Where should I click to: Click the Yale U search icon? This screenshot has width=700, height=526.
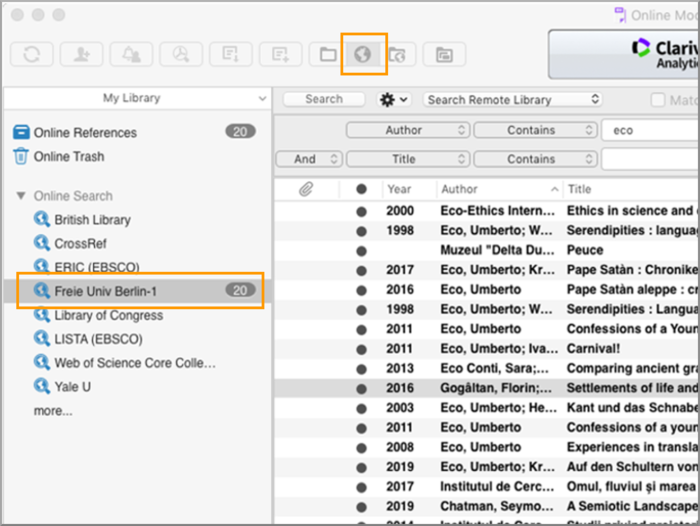(42, 386)
